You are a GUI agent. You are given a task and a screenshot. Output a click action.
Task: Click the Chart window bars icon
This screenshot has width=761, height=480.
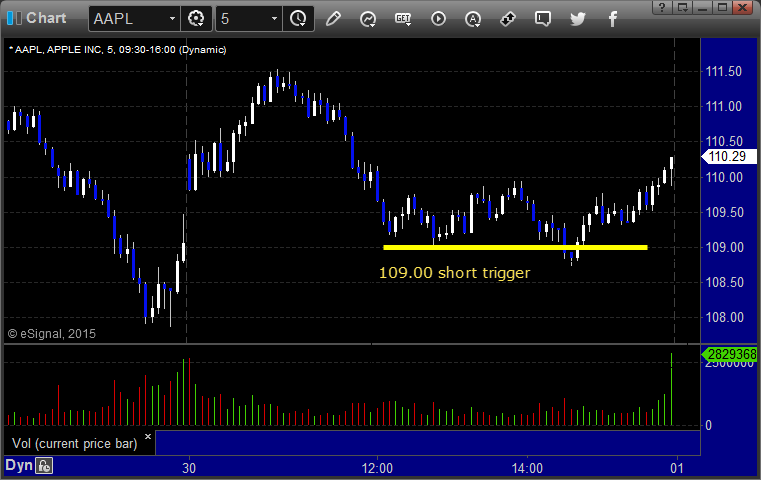(x=14, y=18)
